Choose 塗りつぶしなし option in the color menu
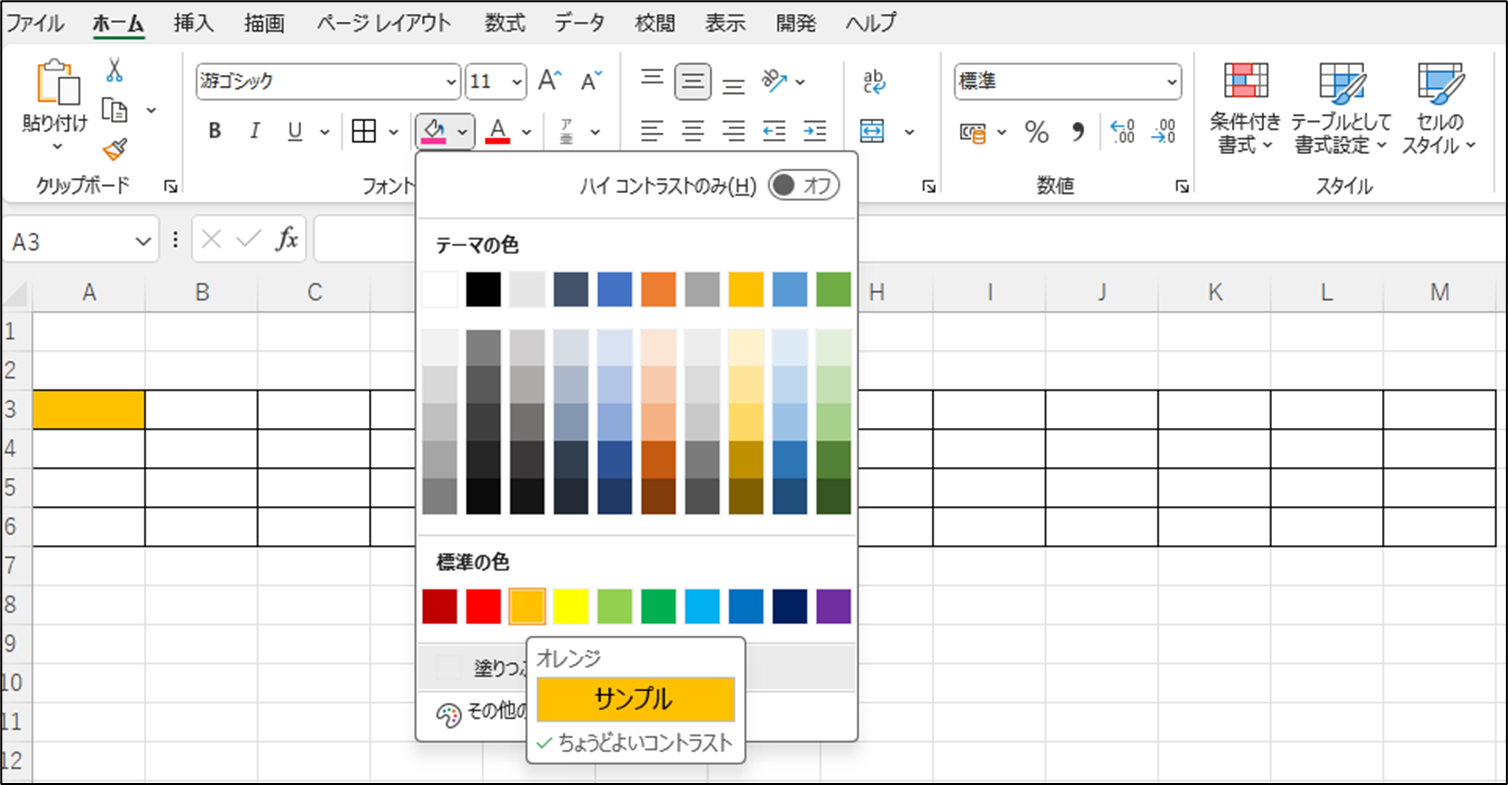The image size is (1508, 785). (x=635, y=668)
